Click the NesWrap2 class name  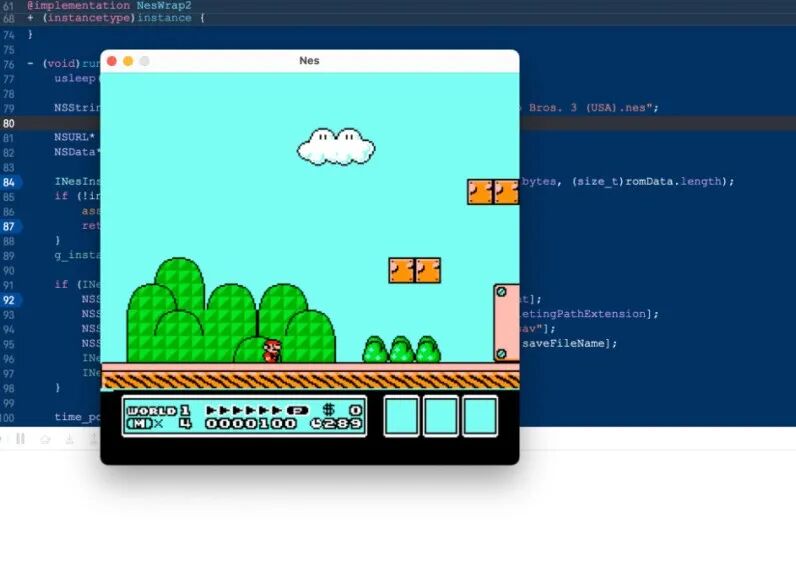(x=164, y=6)
